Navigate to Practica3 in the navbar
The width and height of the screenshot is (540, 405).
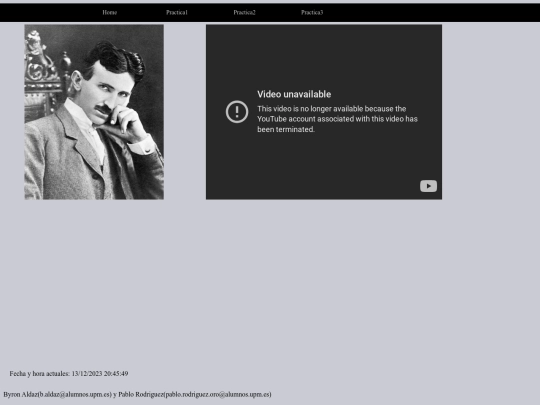(312, 12)
